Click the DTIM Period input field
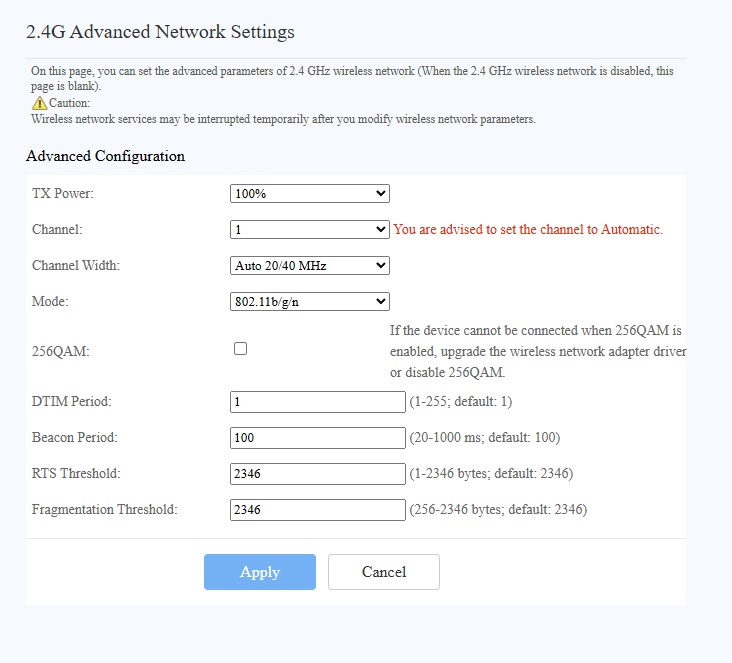 click(x=317, y=402)
